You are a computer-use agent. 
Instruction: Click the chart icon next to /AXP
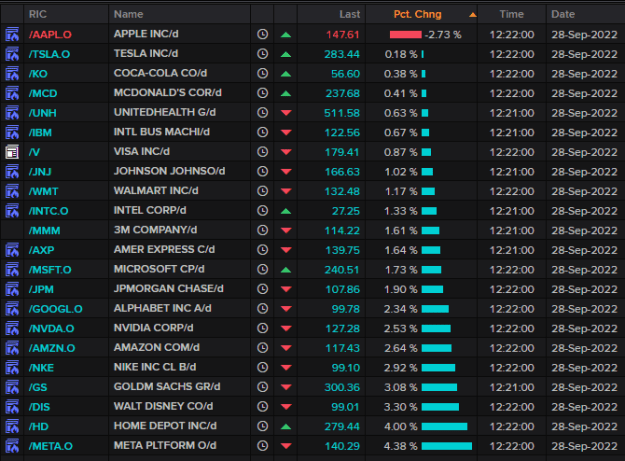tap(12, 250)
